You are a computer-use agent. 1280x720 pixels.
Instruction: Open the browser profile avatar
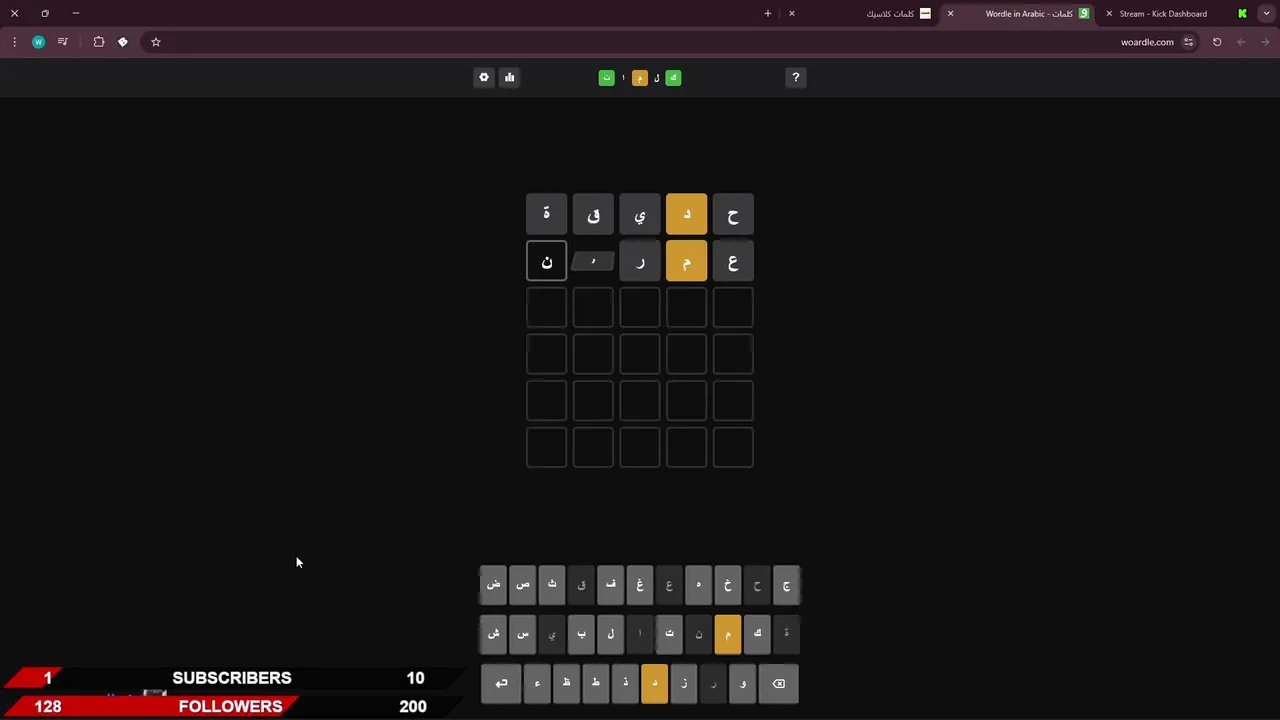point(38,42)
